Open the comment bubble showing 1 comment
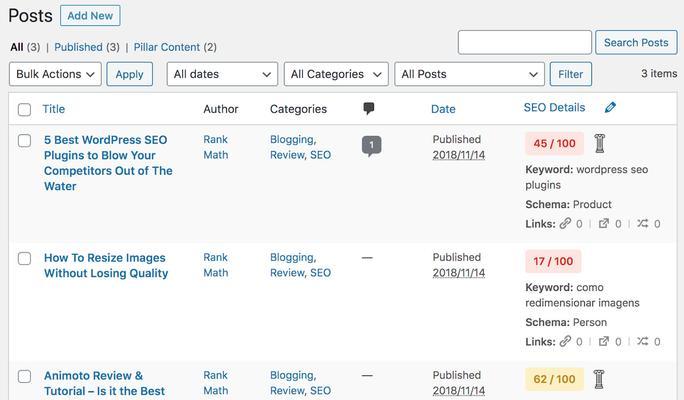This screenshot has width=684, height=400. (x=372, y=146)
